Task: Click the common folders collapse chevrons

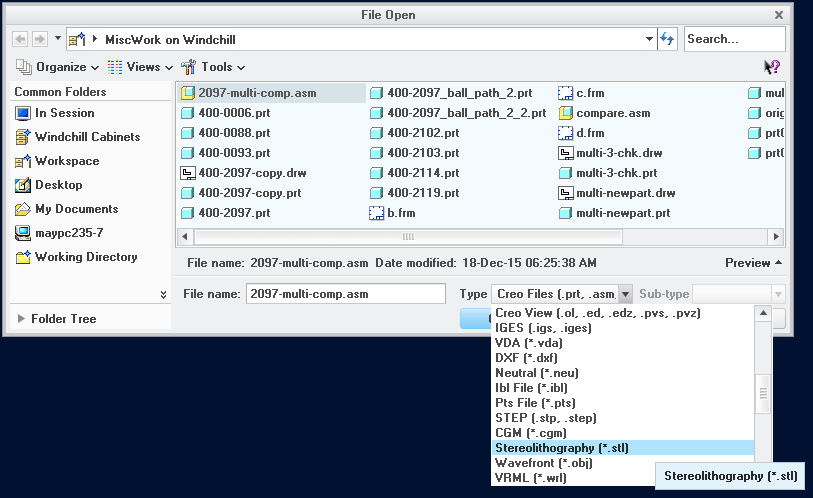Action: (163, 295)
